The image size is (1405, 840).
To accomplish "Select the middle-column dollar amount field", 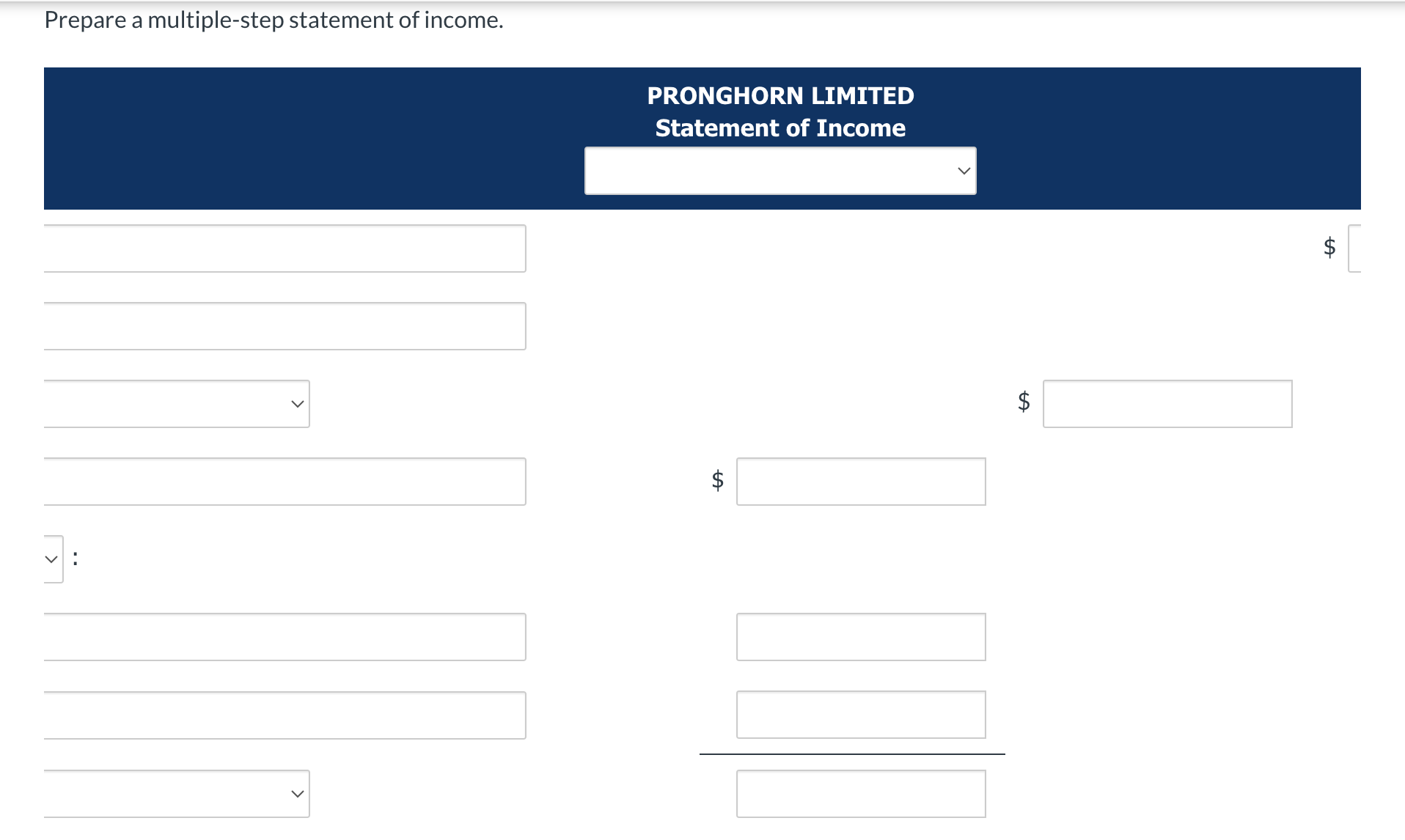I will click(861, 481).
